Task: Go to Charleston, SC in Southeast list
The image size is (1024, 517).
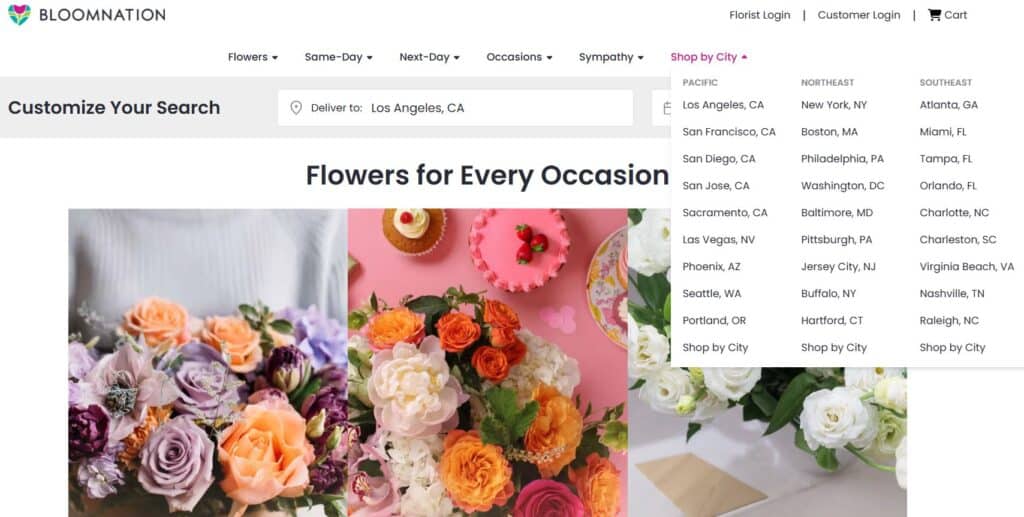Action: [958, 240]
